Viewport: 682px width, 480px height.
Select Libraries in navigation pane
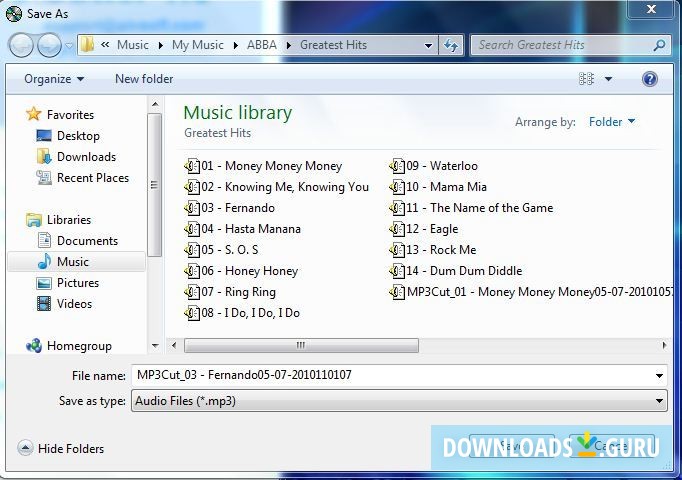[58, 220]
